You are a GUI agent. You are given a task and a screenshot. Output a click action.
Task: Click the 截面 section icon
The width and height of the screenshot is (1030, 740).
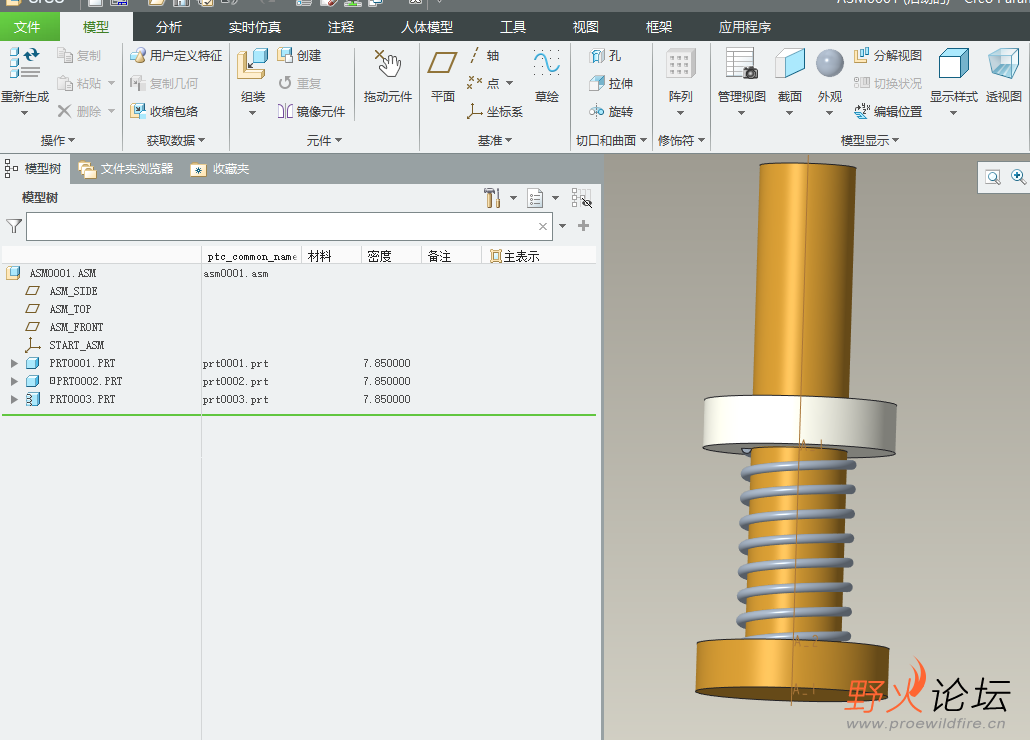click(790, 64)
